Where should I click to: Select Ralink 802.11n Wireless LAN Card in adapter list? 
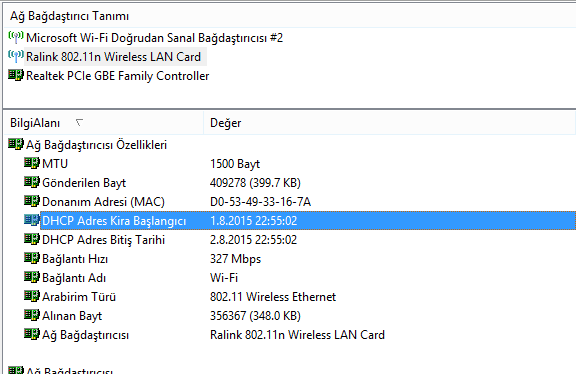114,57
